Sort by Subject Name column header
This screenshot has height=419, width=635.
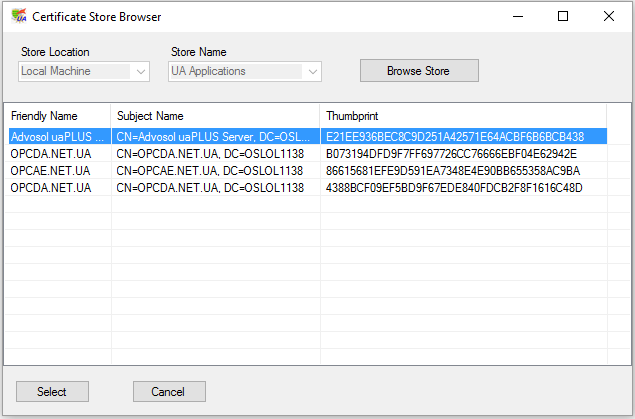[x=215, y=116]
